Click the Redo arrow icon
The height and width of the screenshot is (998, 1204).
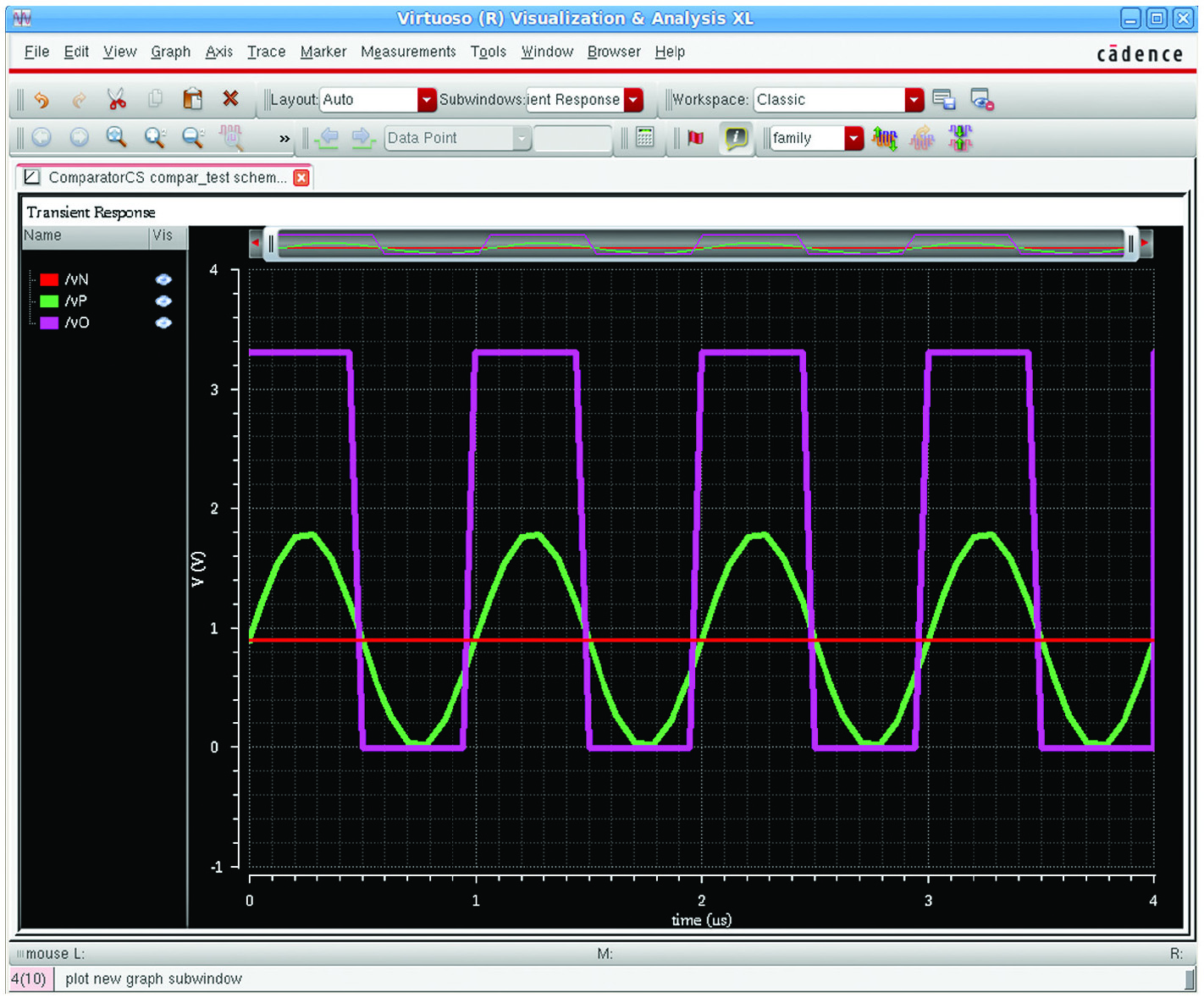(x=79, y=100)
